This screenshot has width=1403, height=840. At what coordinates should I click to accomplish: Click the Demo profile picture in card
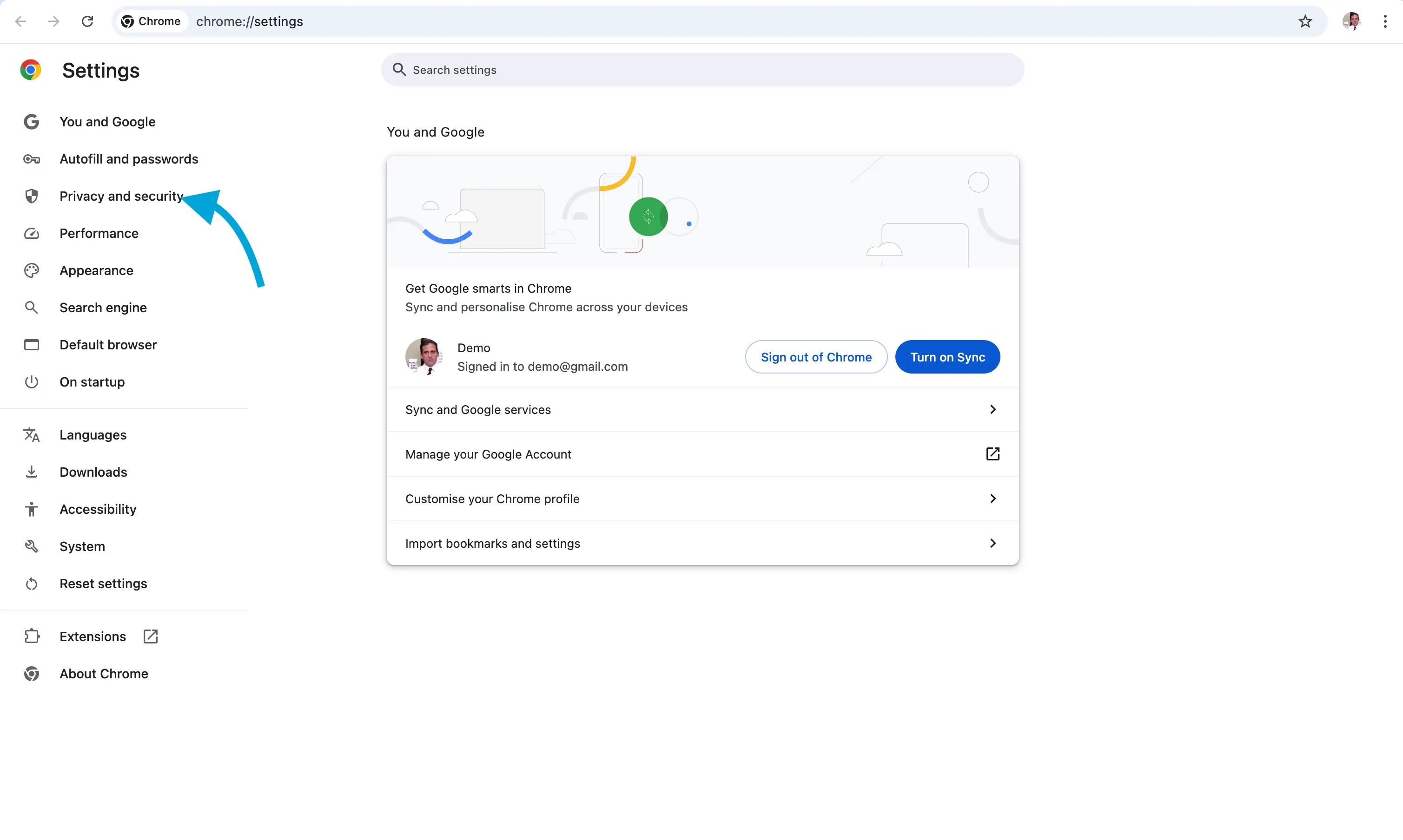tap(424, 357)
